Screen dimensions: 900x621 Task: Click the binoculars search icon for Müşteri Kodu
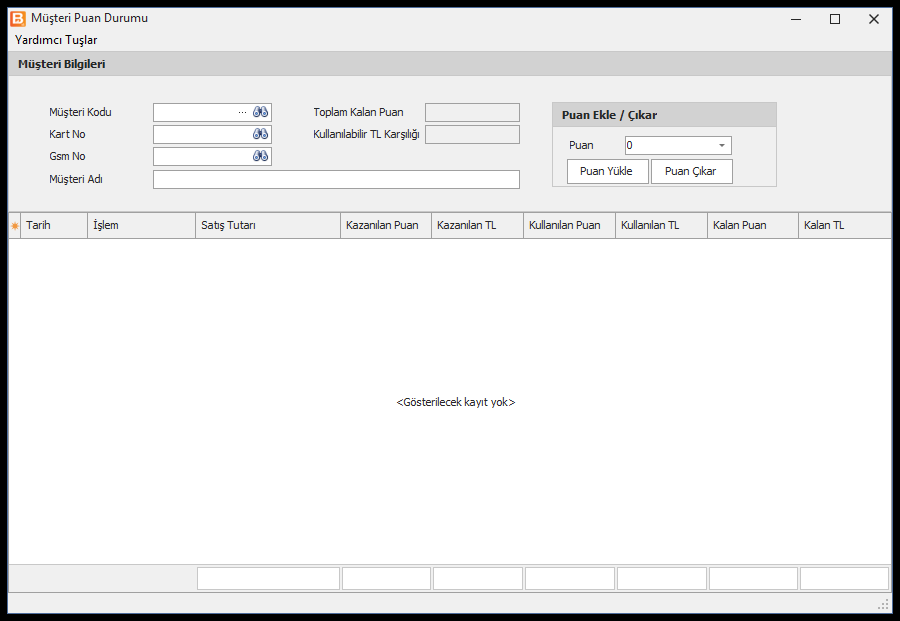coord(261,112)
